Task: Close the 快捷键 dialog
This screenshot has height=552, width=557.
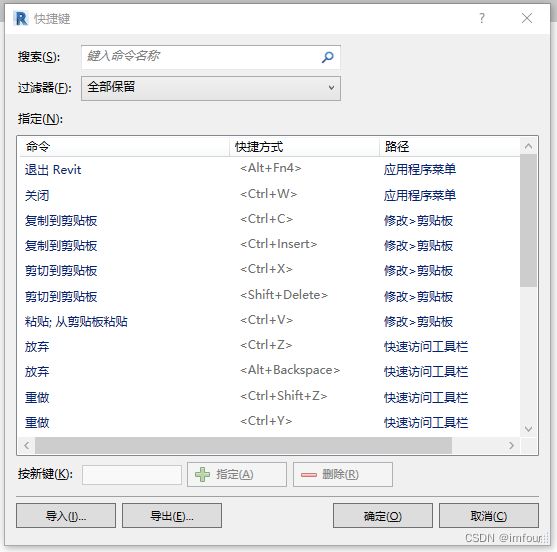Action: point(527,18)
